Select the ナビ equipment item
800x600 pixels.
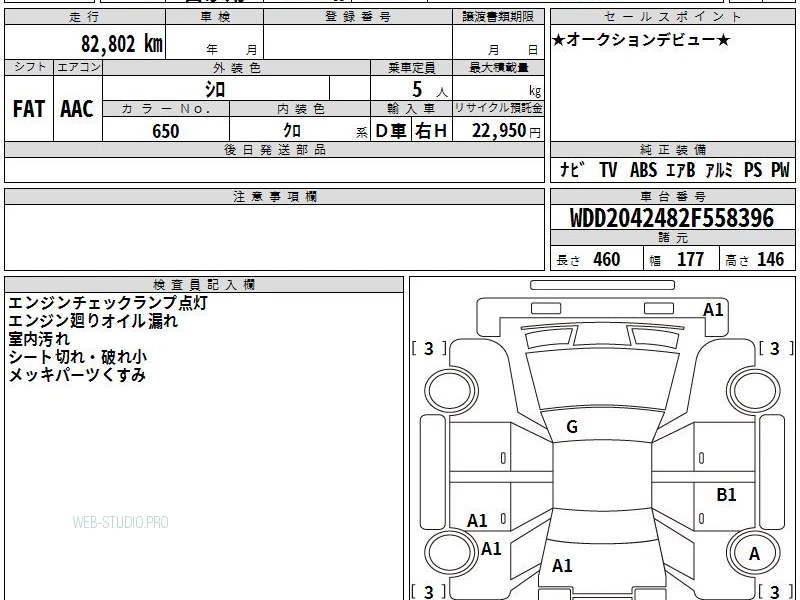click(572, 169)
